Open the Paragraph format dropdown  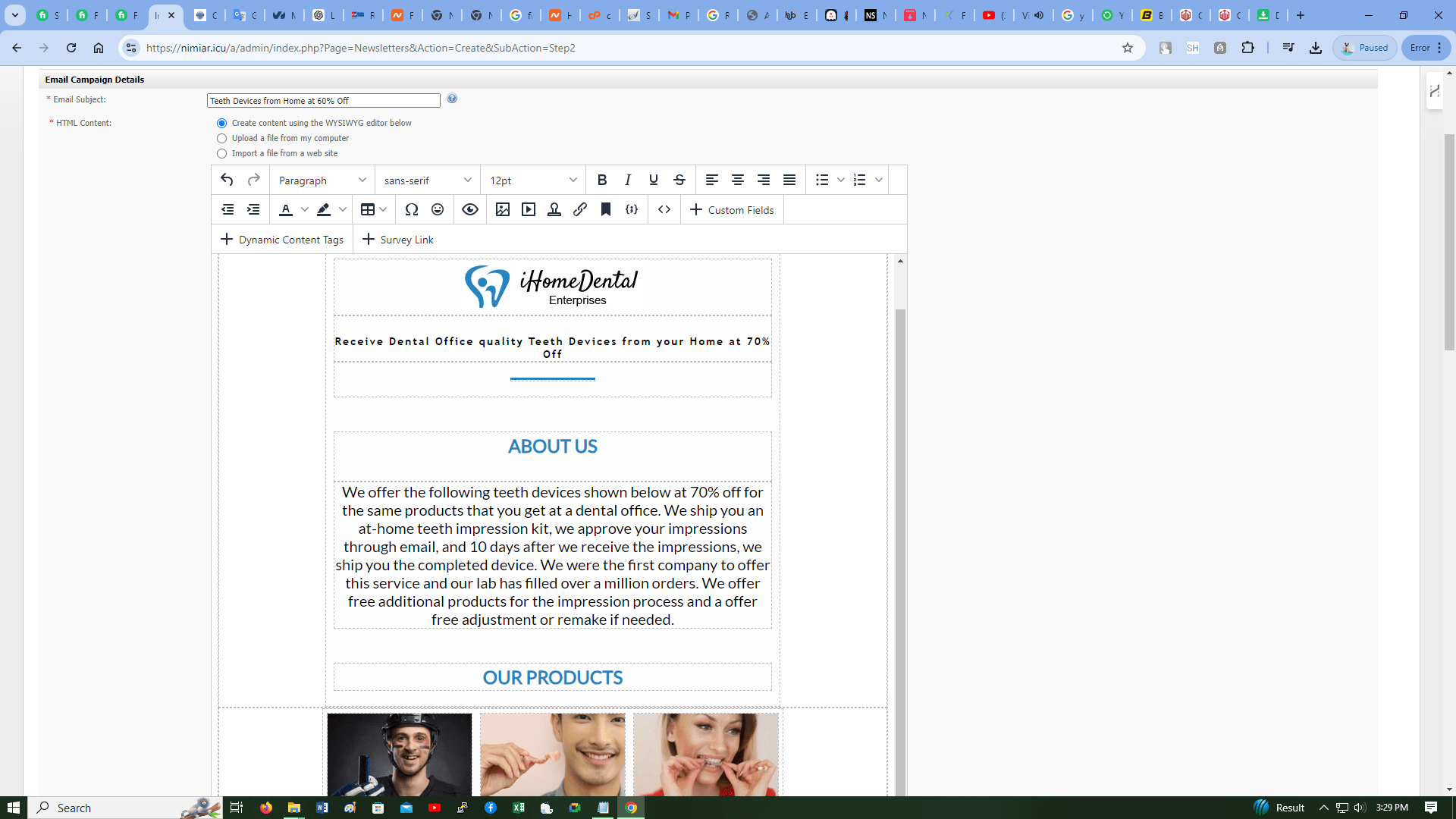pyautogui.click(x=322, y=180)
